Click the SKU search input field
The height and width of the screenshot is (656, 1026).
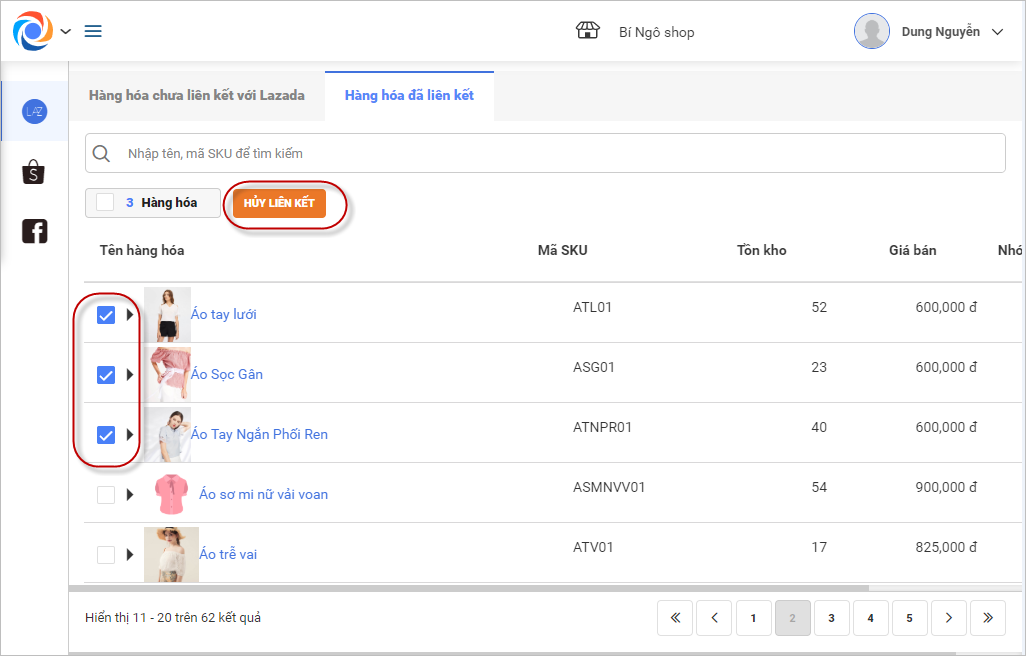pyautogui.click(x=560, y=154)
